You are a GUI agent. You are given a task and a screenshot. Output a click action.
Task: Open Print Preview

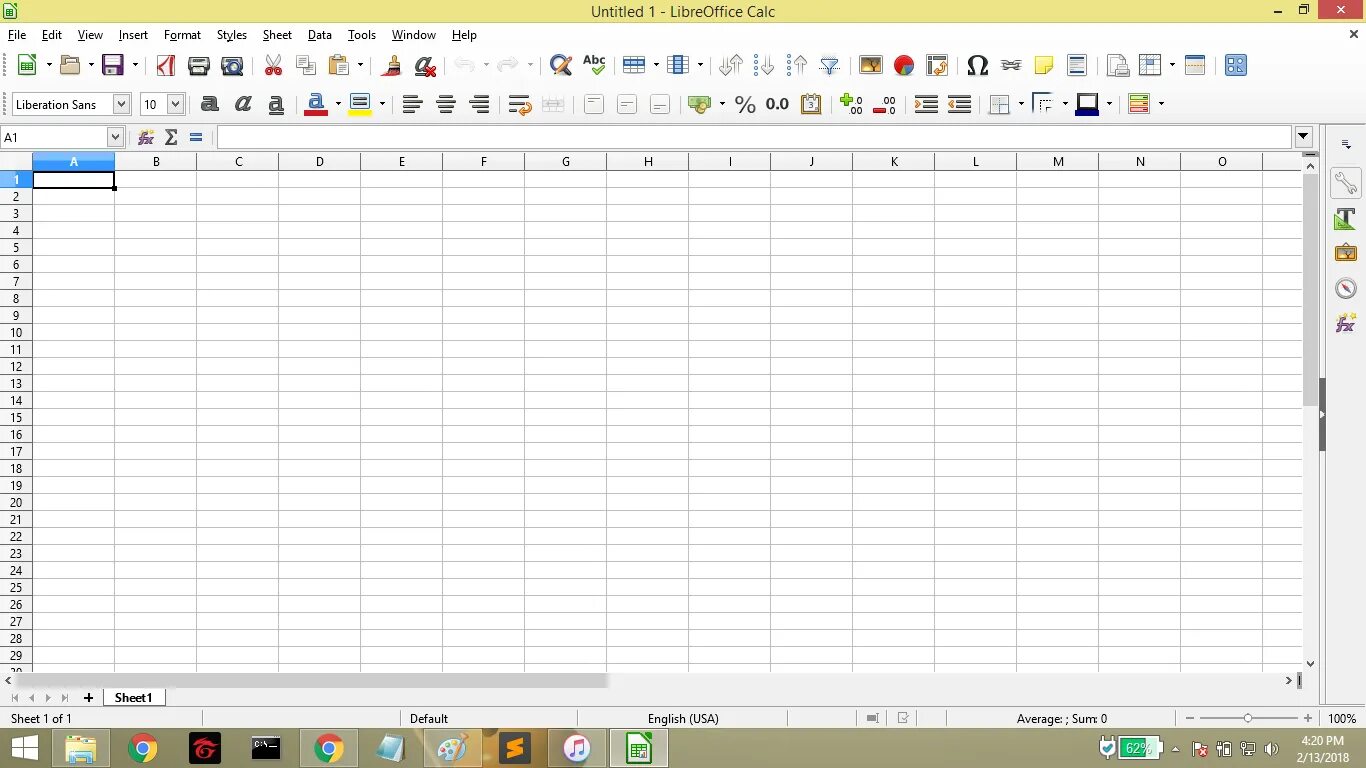tap(232, 65)
